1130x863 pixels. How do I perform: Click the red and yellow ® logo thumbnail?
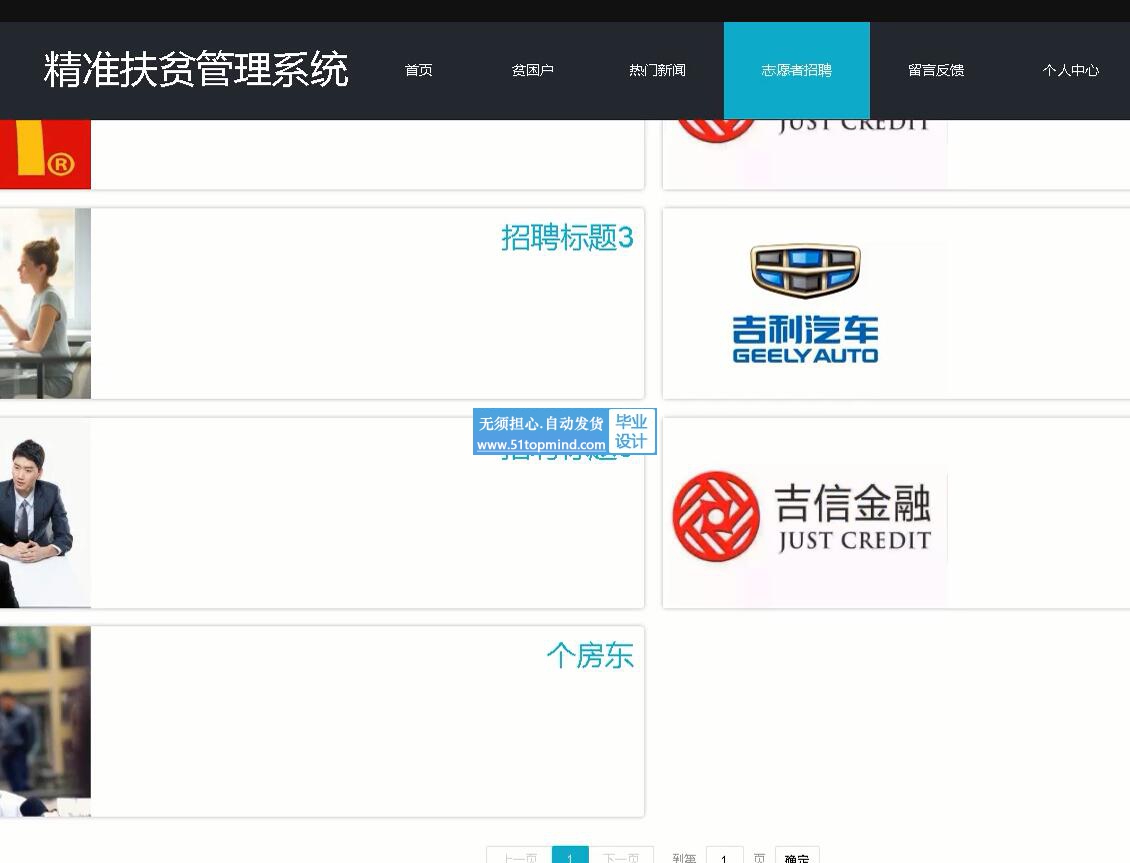(x=45, y=154)
